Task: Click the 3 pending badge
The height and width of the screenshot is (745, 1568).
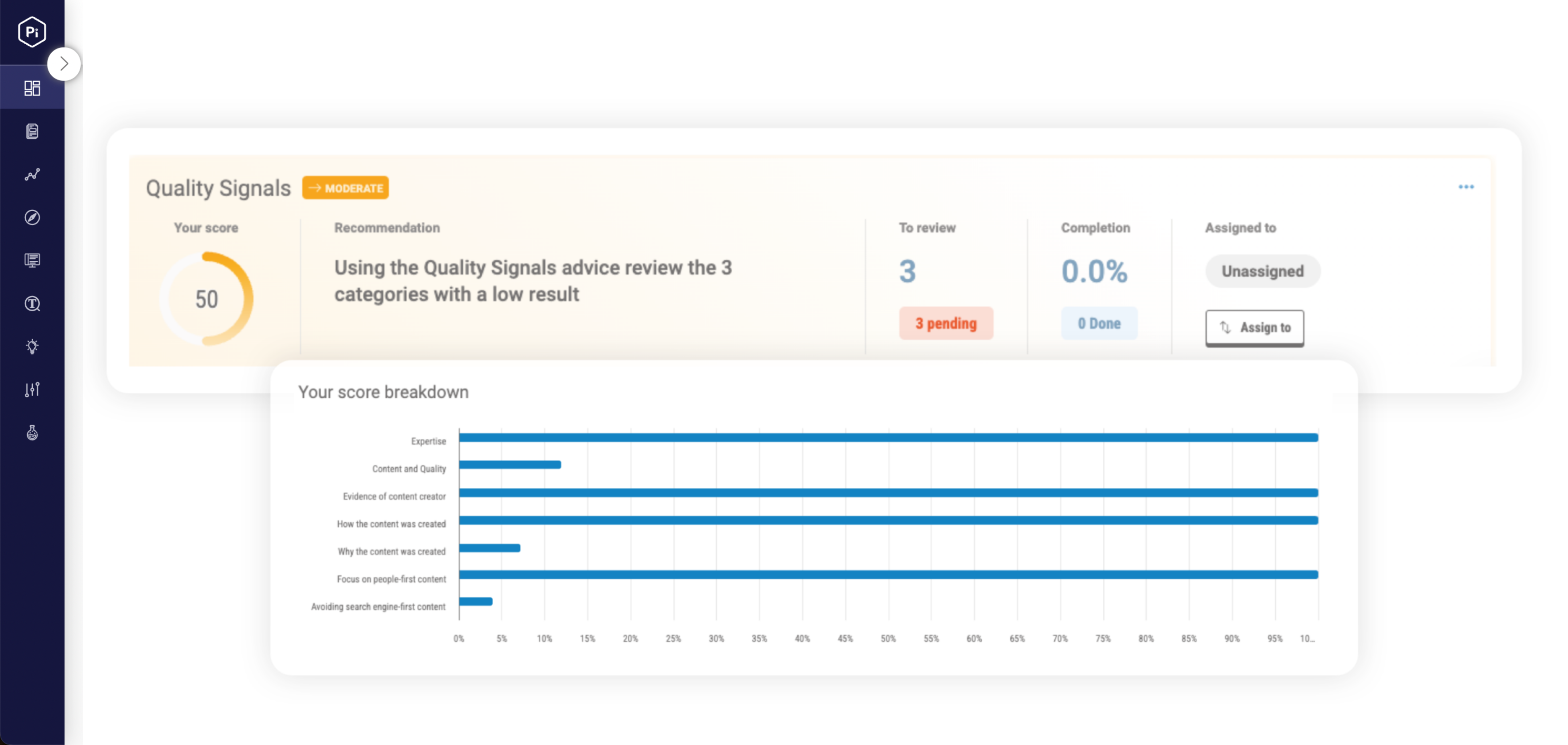Action: click(x=945, y=323)
